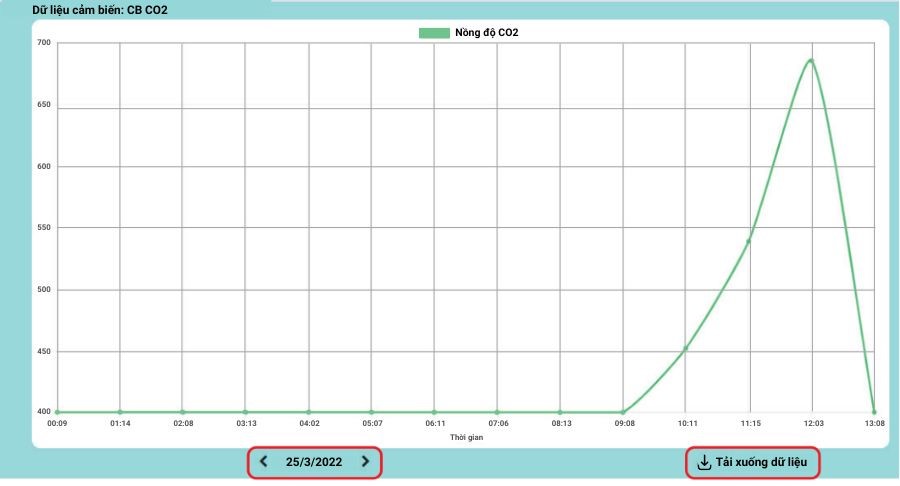Click the final data point at 13:08
The height and width of the screenshot is (486, 900).
[874, 412]
